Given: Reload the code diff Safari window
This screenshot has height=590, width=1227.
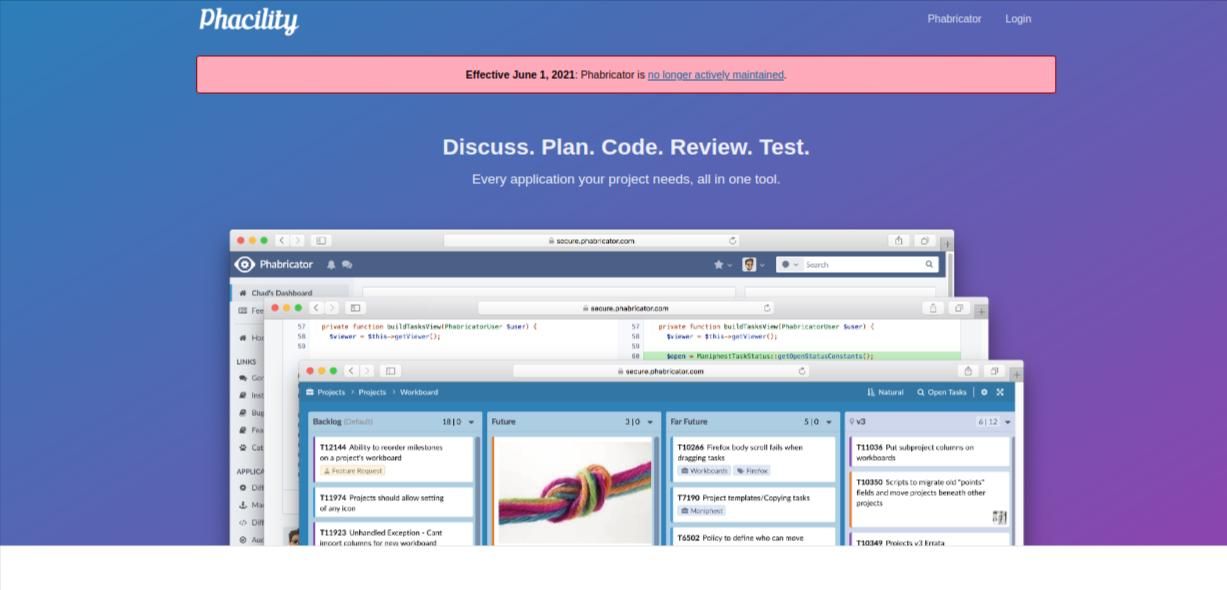Looking at the screenshot, I should click(767, 308).
